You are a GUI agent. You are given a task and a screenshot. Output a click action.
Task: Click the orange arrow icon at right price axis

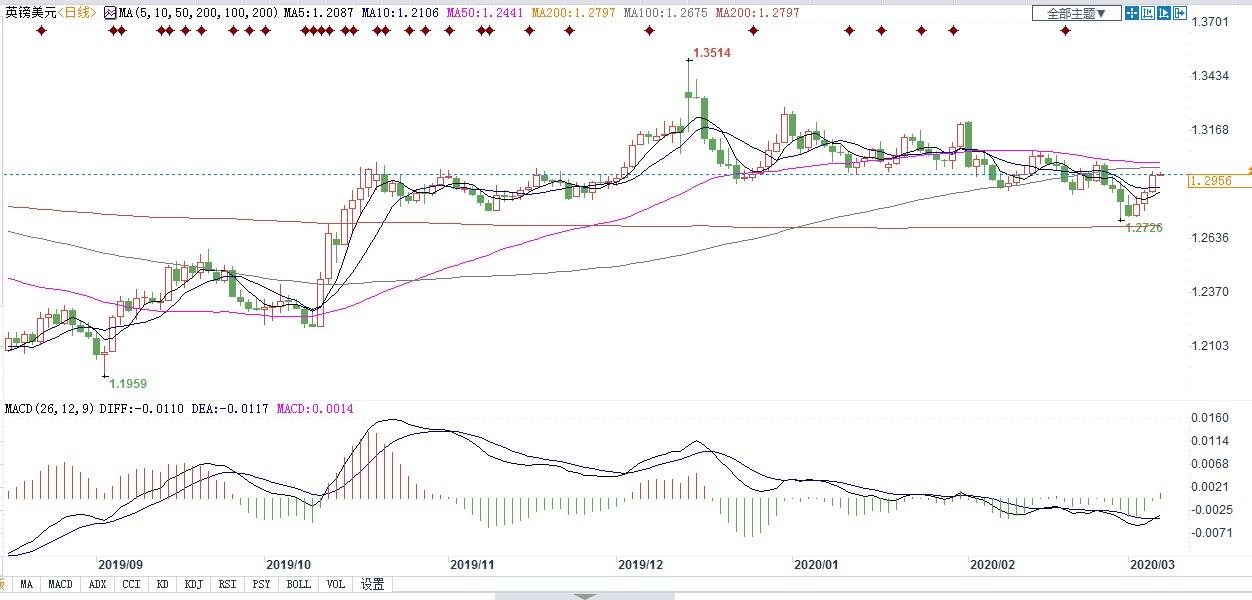click(x=1249, y=170)
